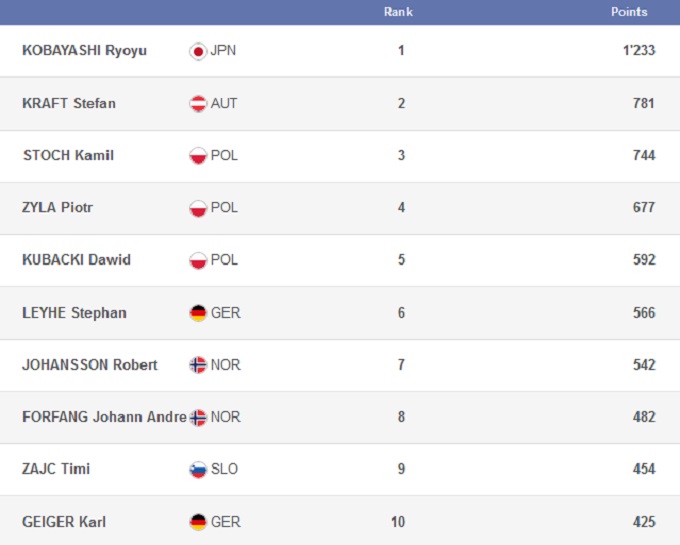This screenshot has height=545, width=680.
Task: Open KUBACKI Dawid profile
Action: (76, 260)
